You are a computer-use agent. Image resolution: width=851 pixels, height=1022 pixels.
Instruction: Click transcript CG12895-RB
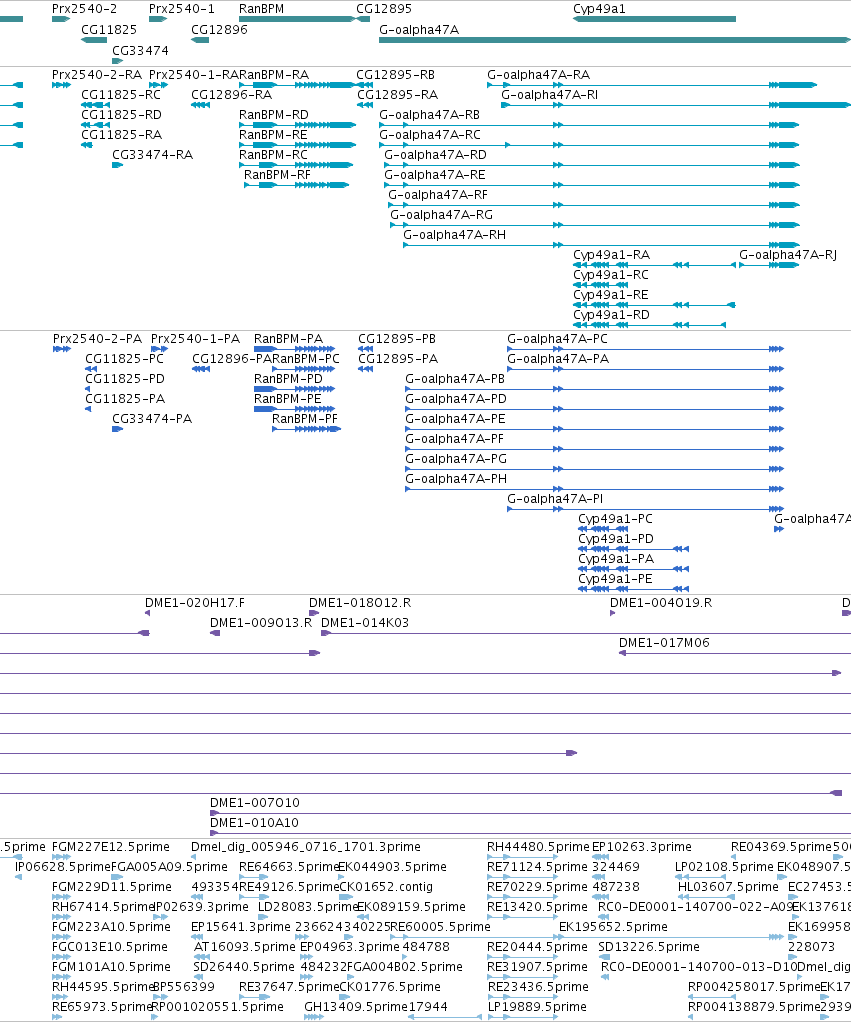click(x=396, y=74)
